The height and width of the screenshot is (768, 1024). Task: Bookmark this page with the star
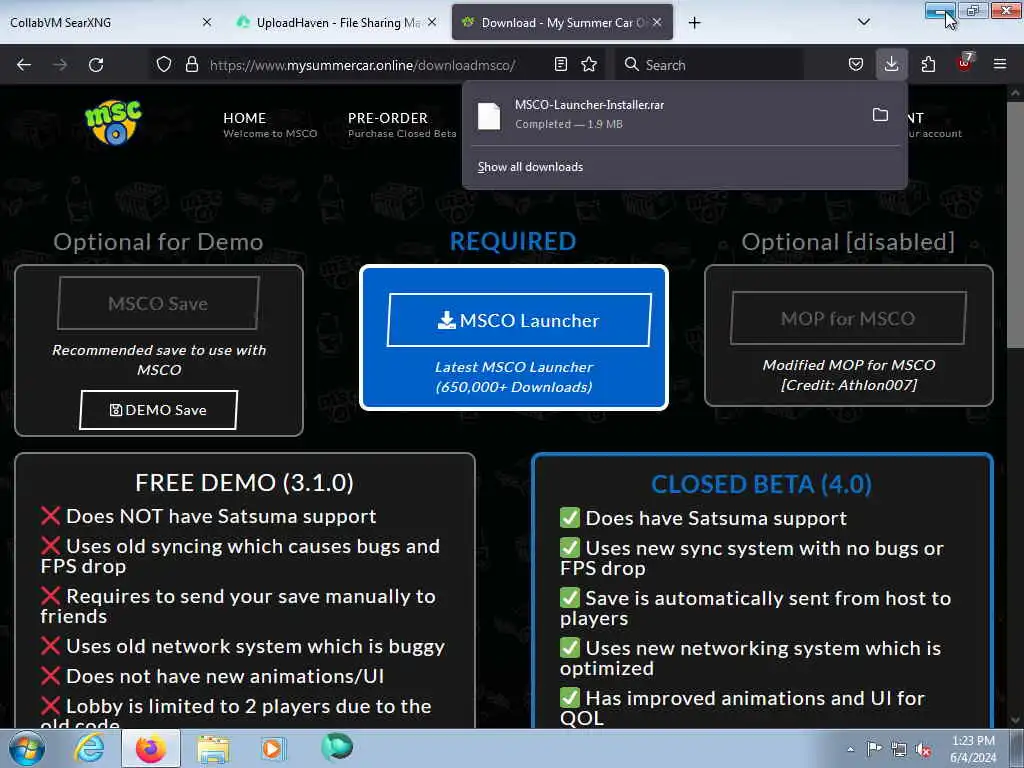tap(589, 65)
